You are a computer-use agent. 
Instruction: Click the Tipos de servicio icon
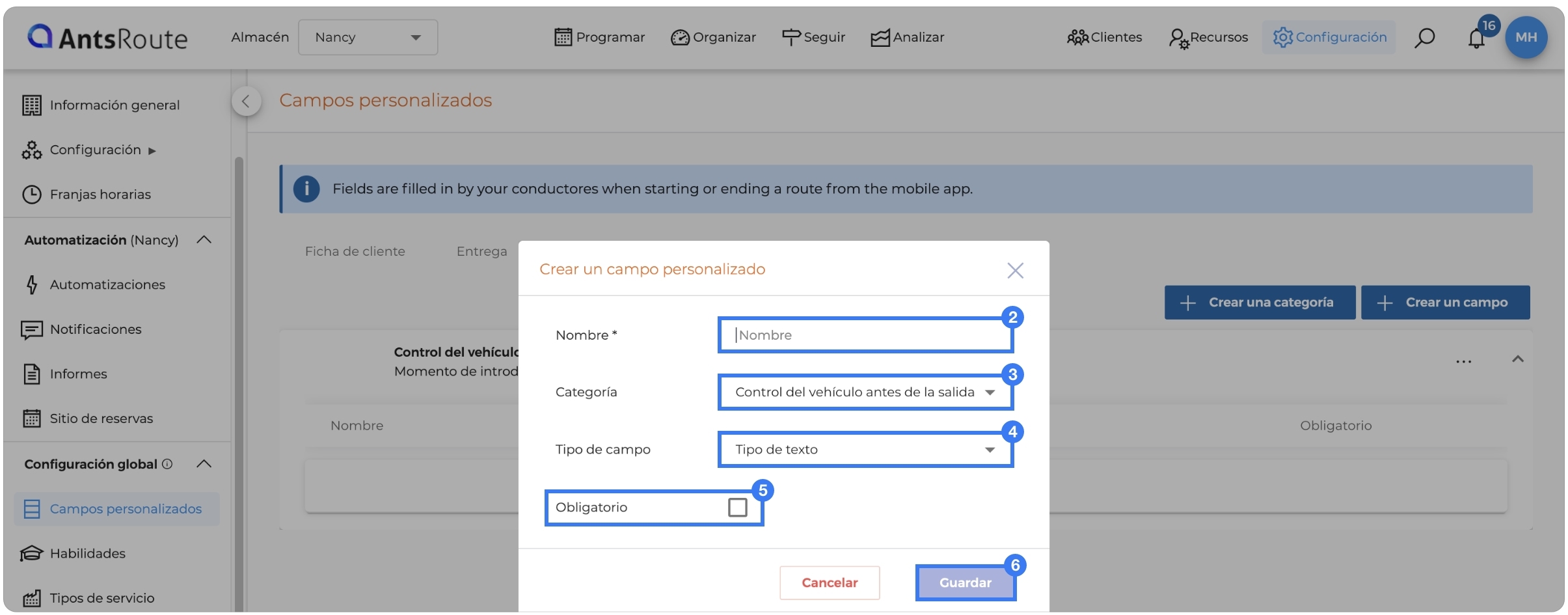tap(31, 597)
